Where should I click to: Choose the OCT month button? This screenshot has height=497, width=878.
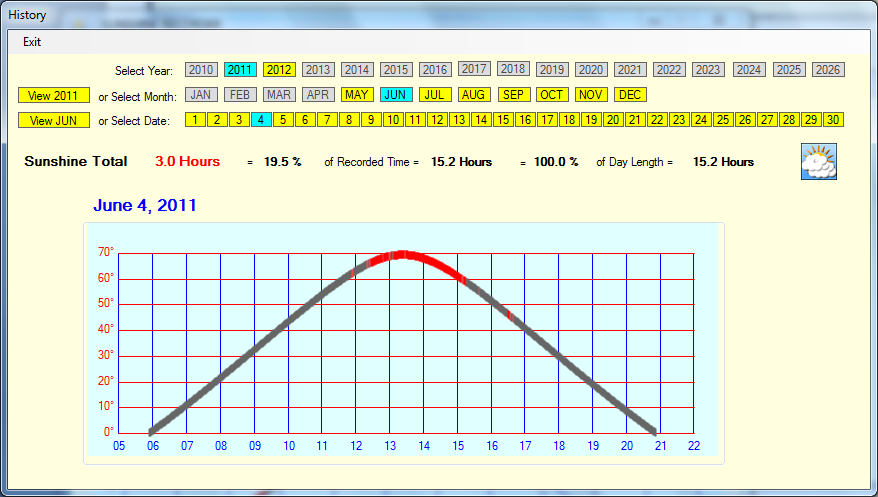tap(552, 95)
